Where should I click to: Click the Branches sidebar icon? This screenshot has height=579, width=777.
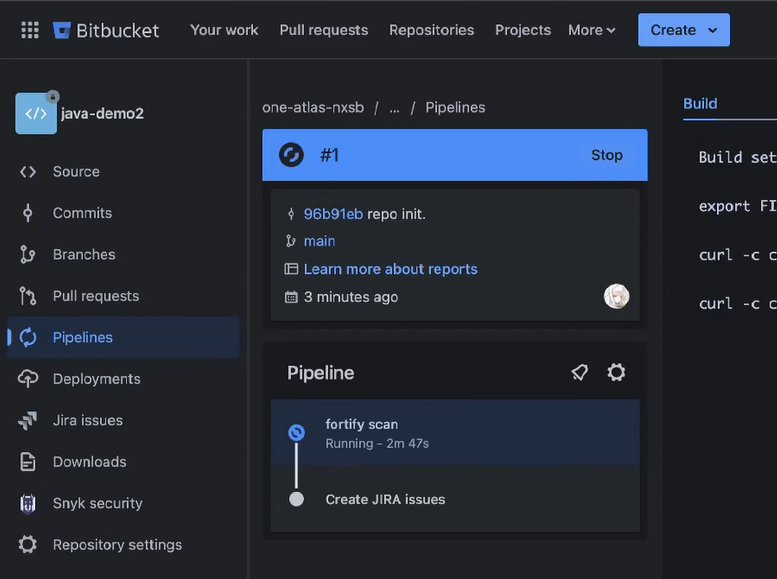28,254
